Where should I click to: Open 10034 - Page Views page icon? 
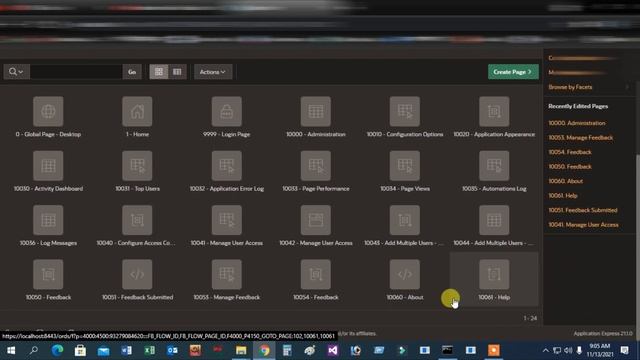click(x=404, y=166)
